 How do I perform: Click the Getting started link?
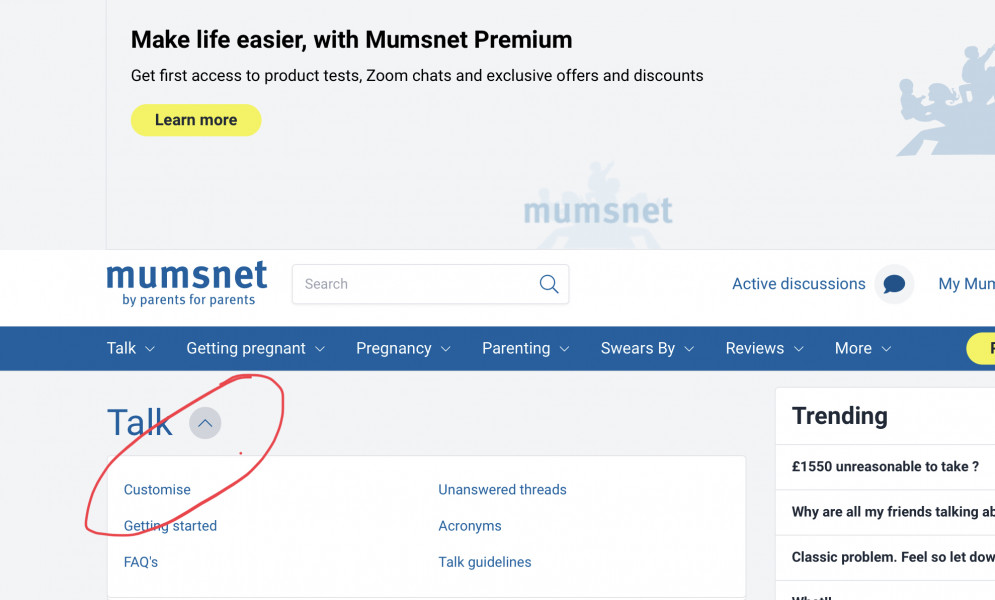[170, 525]
